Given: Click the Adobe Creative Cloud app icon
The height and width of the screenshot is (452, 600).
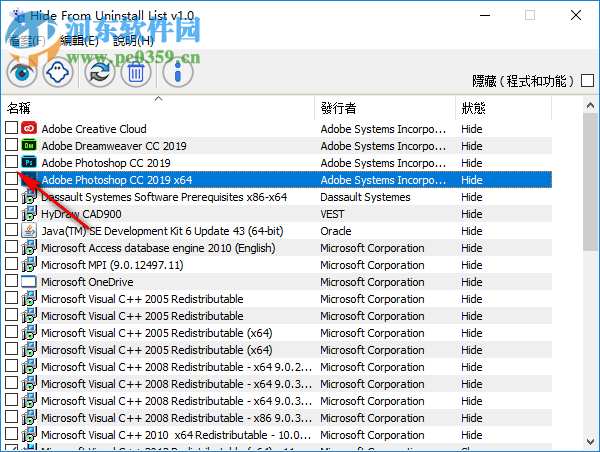Looking at the screenshot, I should coord(29,128).
